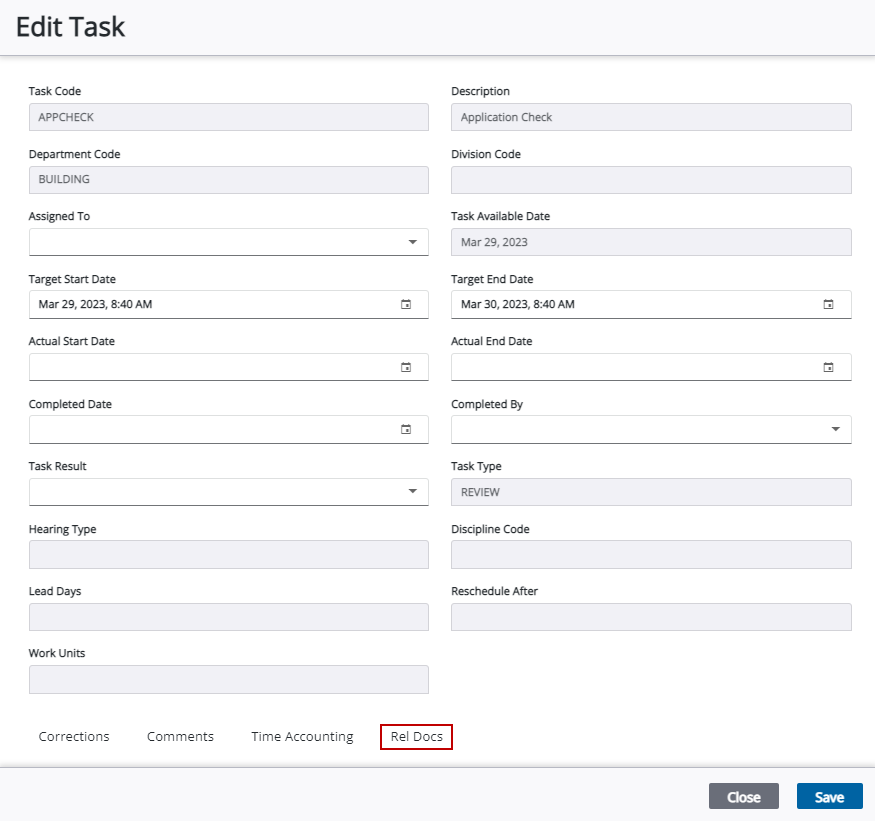Close the Edit Task dialog
Viewport: 875px width, 821px height.
743,796
